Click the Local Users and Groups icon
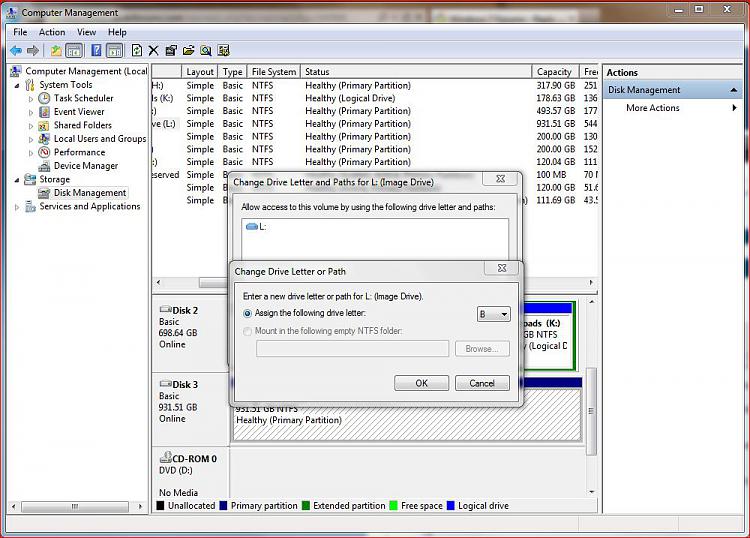750x538 pixels. [x=44, y=139]
